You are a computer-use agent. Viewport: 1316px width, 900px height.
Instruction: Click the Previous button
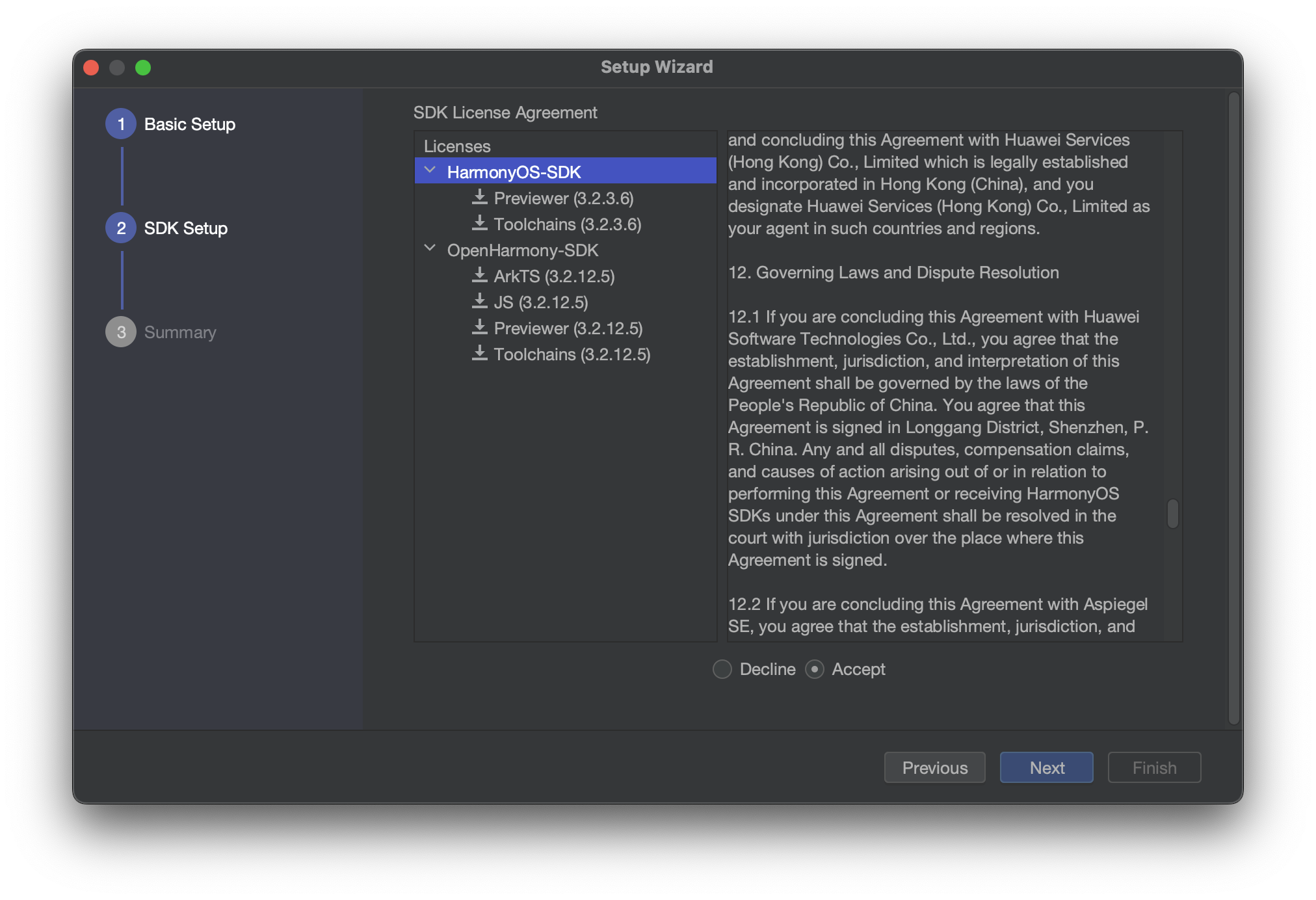[x=935, y=768]
